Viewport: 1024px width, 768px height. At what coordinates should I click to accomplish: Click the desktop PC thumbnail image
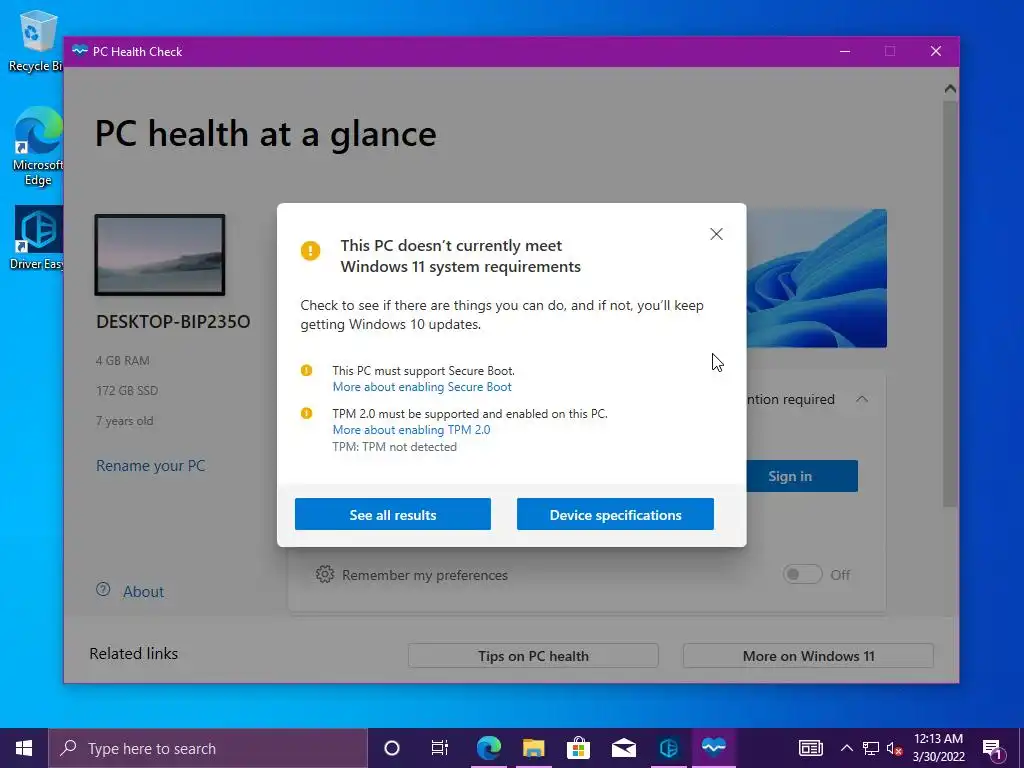160,255
